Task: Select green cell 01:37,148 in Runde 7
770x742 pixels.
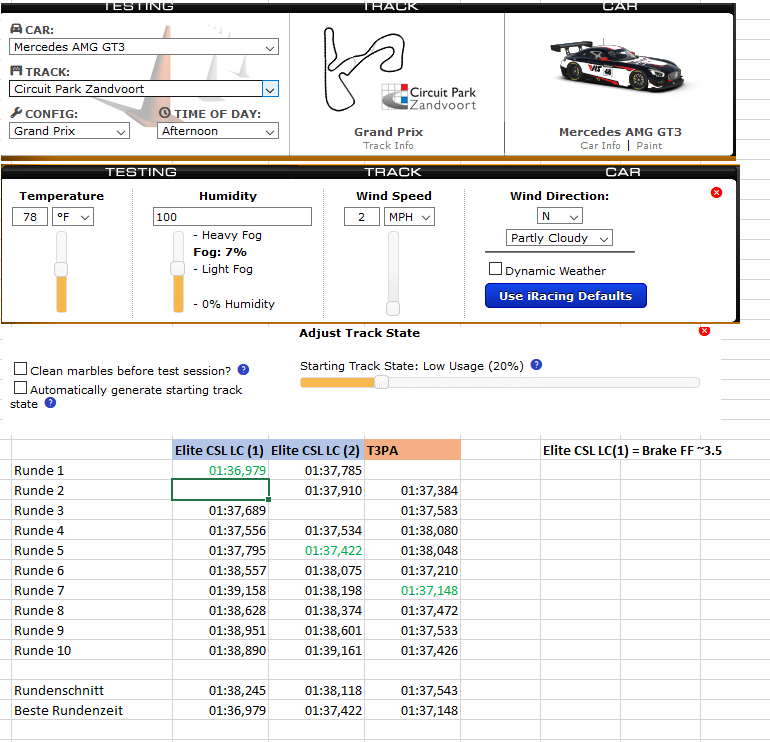Action: (412, 590)
